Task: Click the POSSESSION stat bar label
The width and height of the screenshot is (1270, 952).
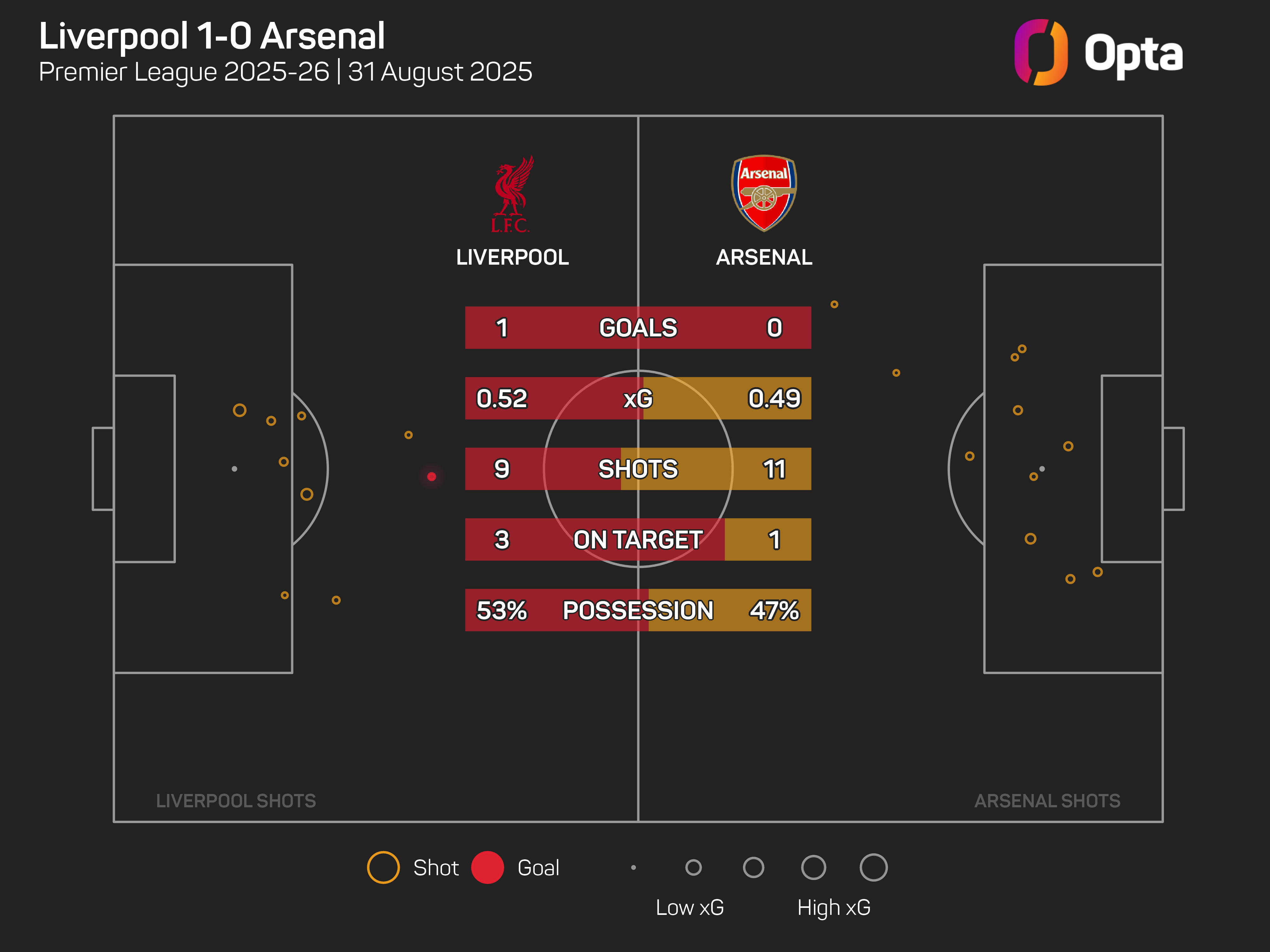Action: [x=638, y=610]
